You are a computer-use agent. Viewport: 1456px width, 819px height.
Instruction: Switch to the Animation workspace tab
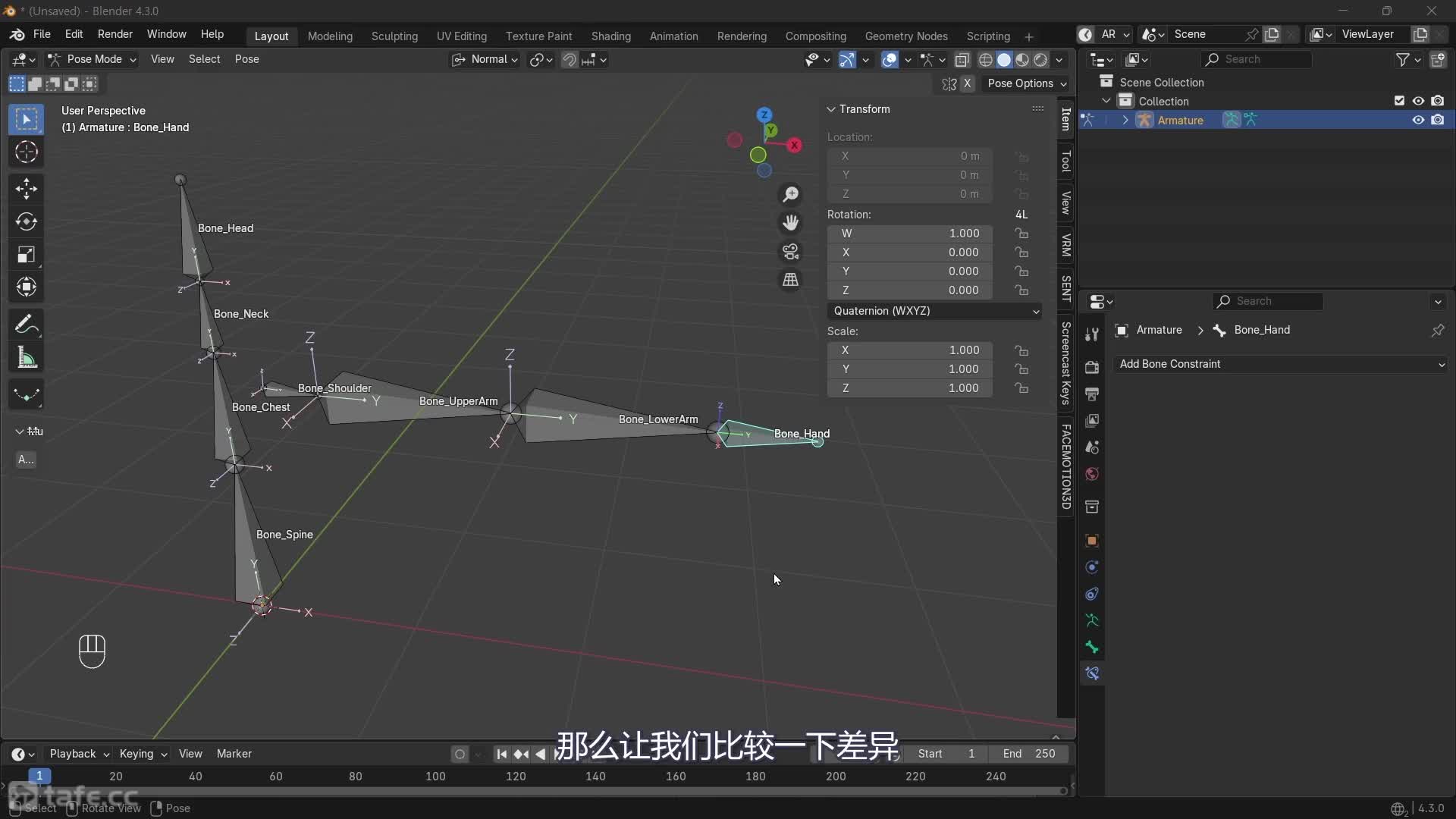pyautogui.click(x=673, y=36)
